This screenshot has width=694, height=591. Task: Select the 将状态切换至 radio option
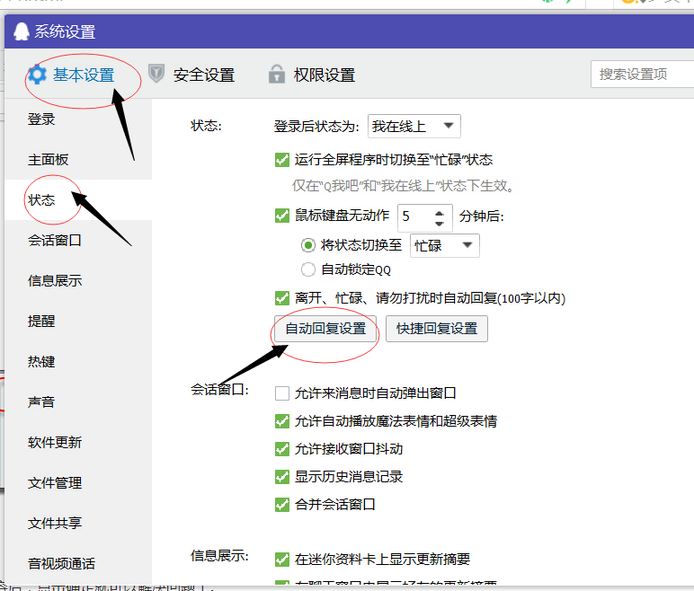coord(308,245)
